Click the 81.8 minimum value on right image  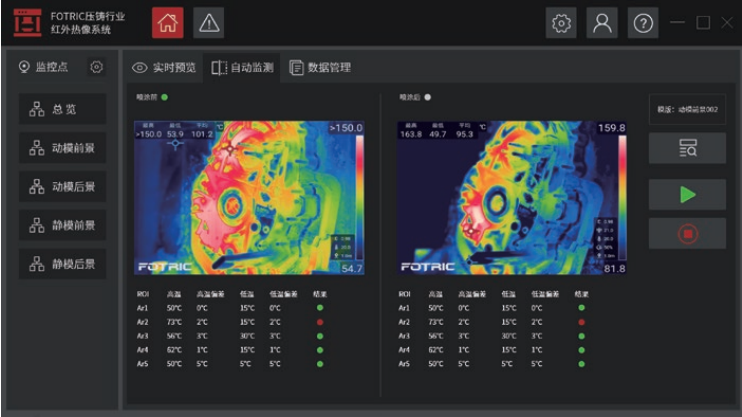coord(615,268)
